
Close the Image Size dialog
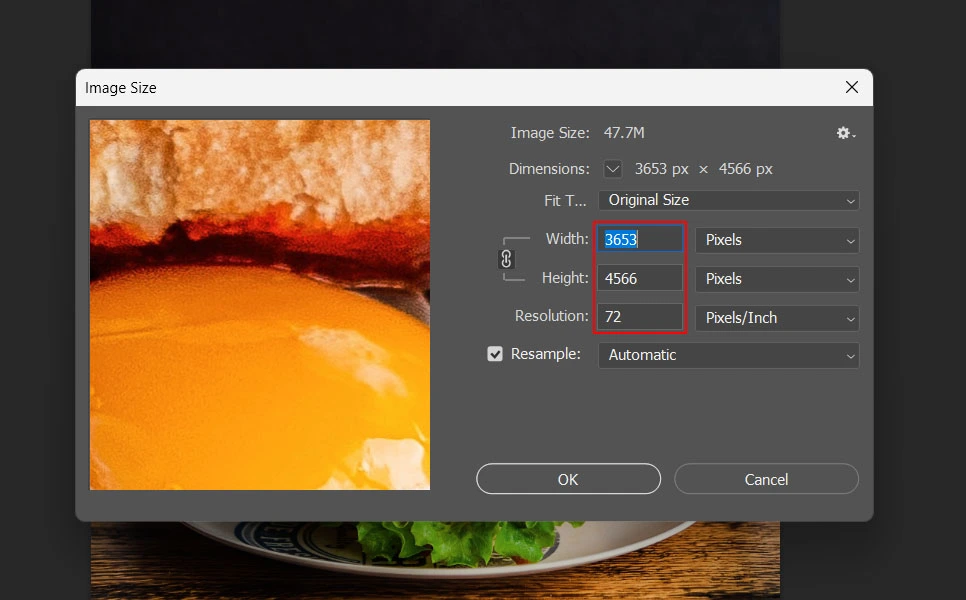851,87
